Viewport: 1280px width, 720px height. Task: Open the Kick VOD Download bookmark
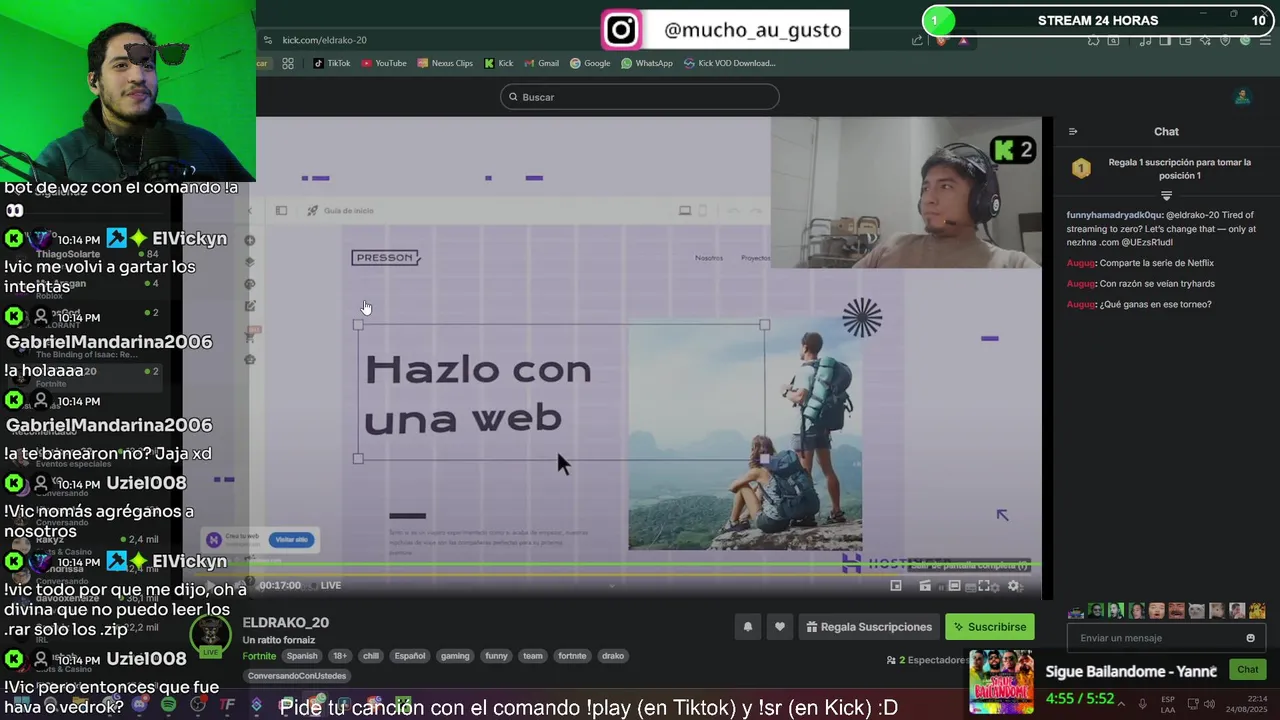[730, 63]
